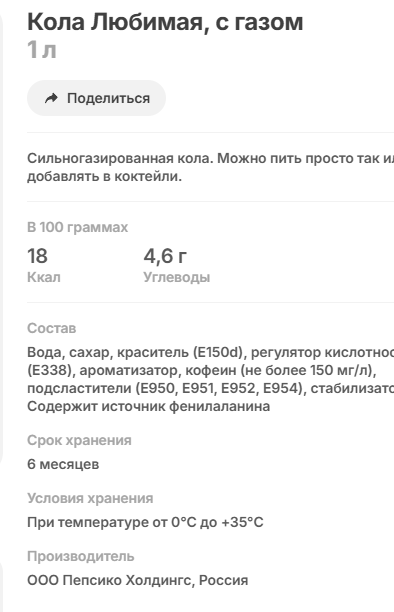The image size is (394, 612).
Task: Click the 4,6 г carbohydrates value
Action: pyautogui.click(x=165, y=256)
